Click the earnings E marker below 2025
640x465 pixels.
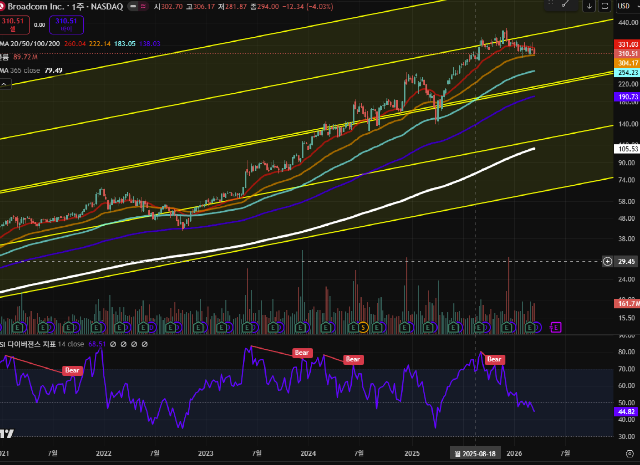[405, 327]
